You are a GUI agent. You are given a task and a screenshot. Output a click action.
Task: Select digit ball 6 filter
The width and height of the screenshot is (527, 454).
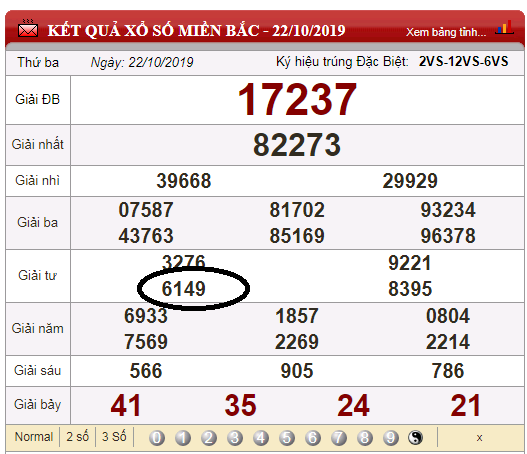pyautogui.click(x=313, y=438)
